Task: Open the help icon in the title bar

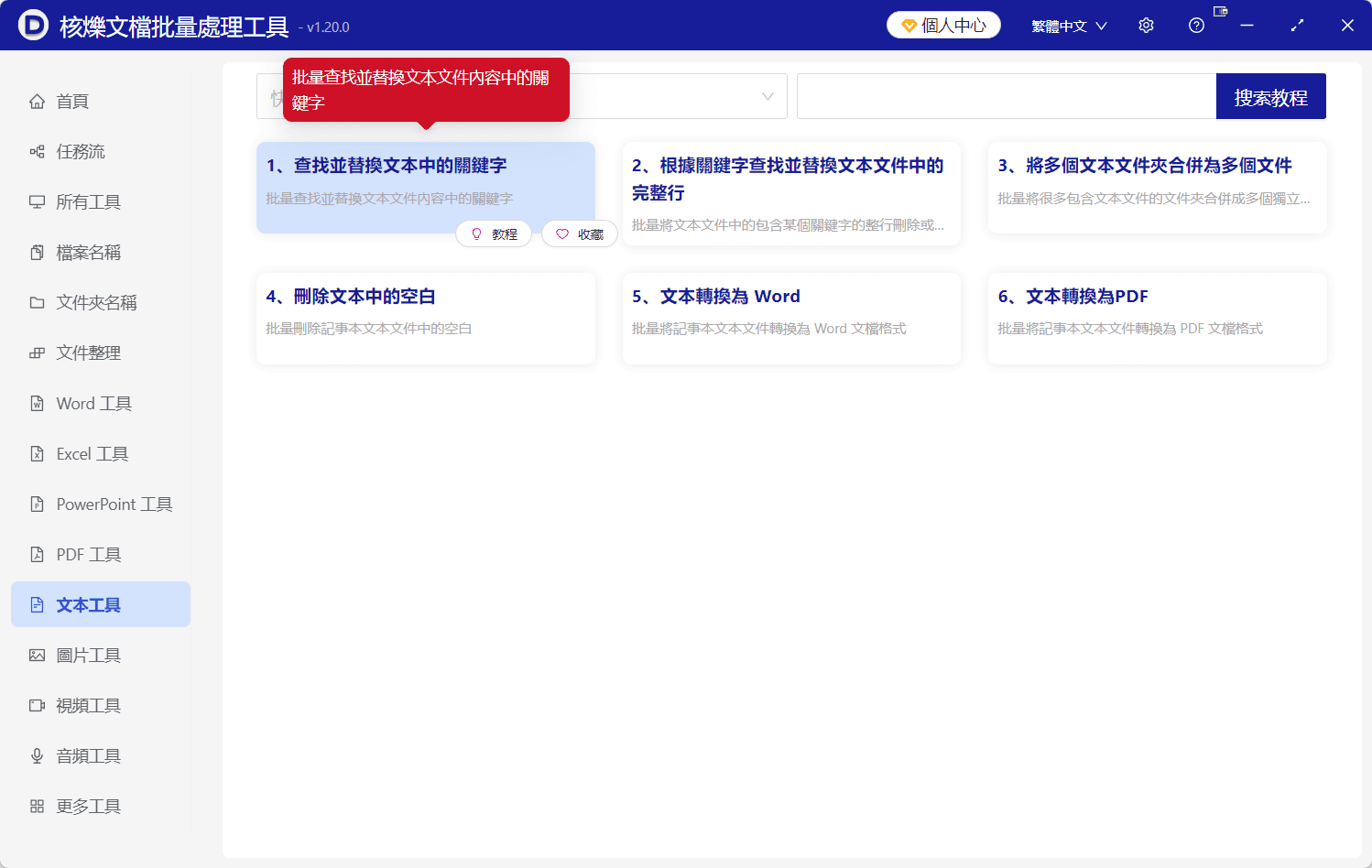Action: (x=1196, y=25)
